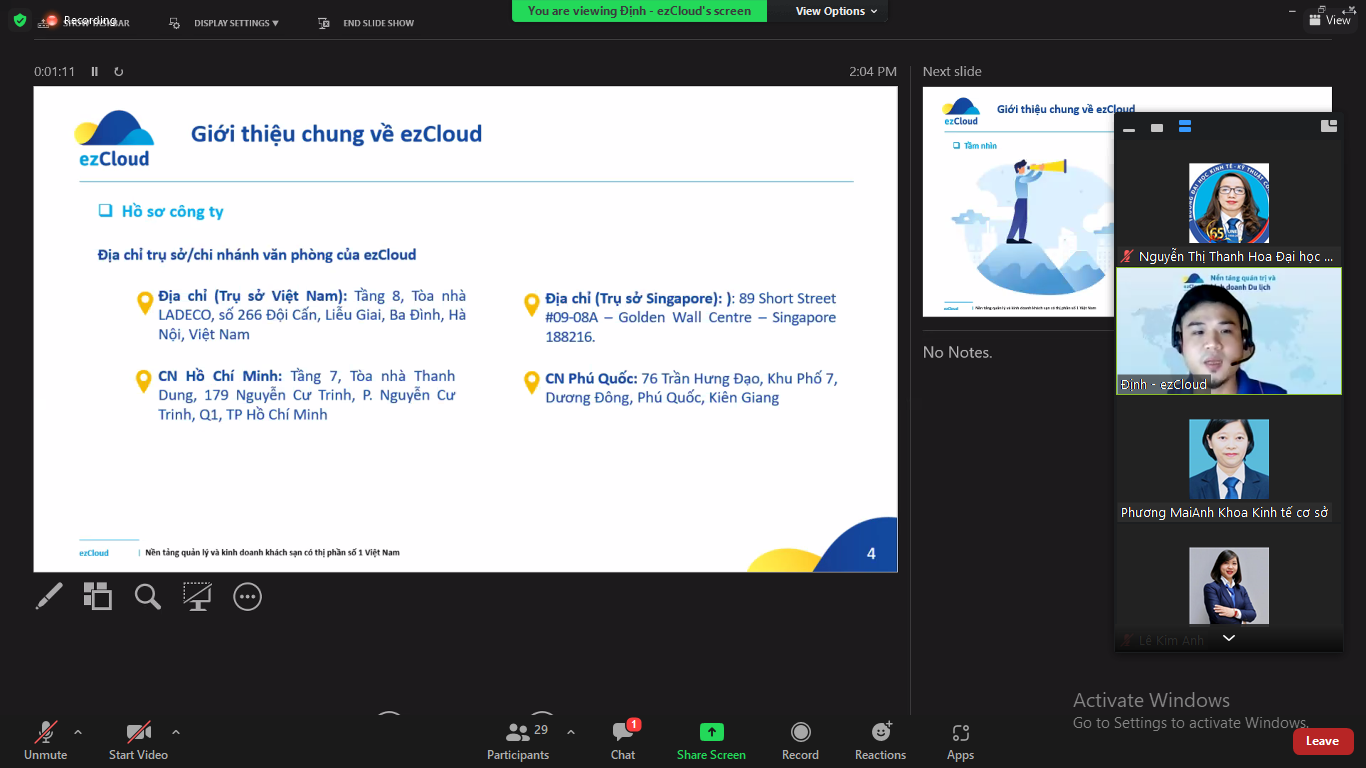
Task: Toggle Start Video camera
Action: click(138, 740)
